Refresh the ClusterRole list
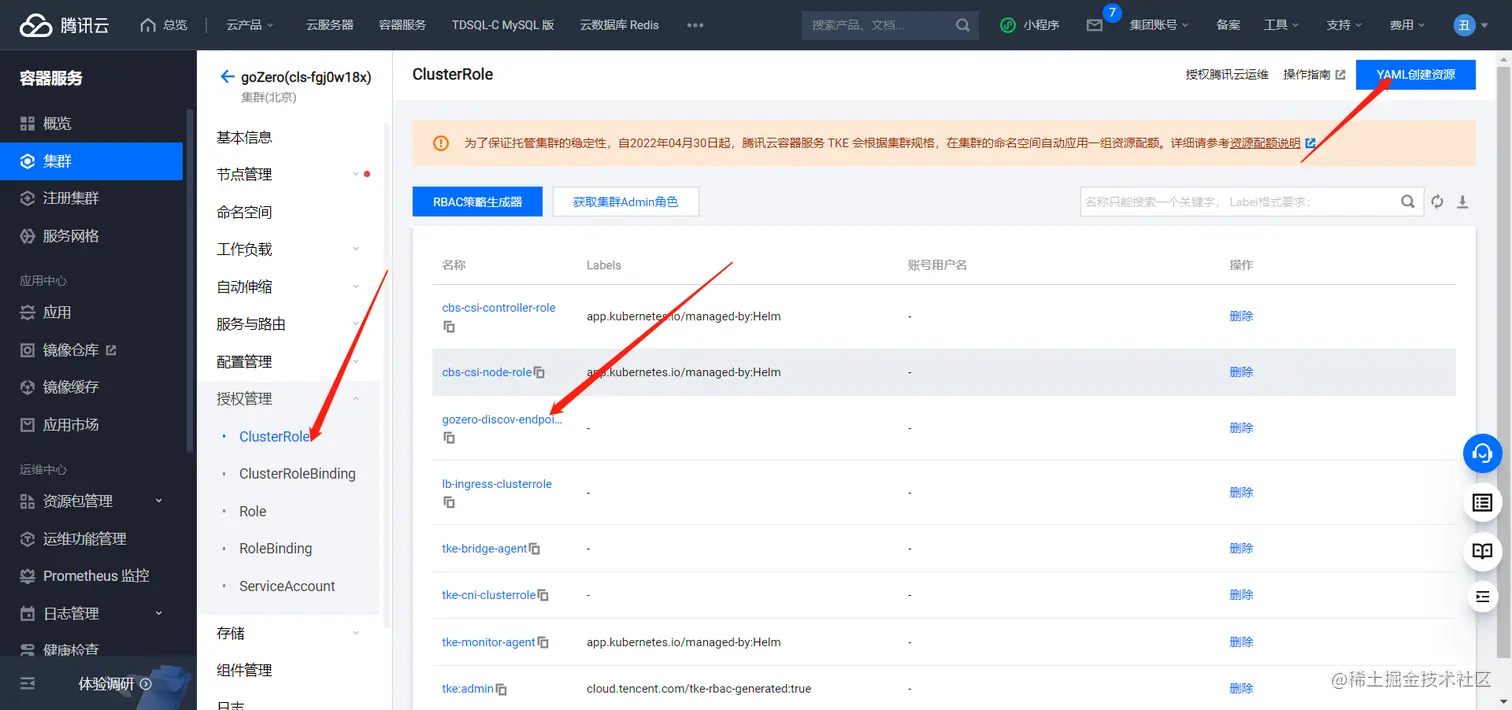The width and height of the screenshot is (1512, 710). pos(1437,201)
